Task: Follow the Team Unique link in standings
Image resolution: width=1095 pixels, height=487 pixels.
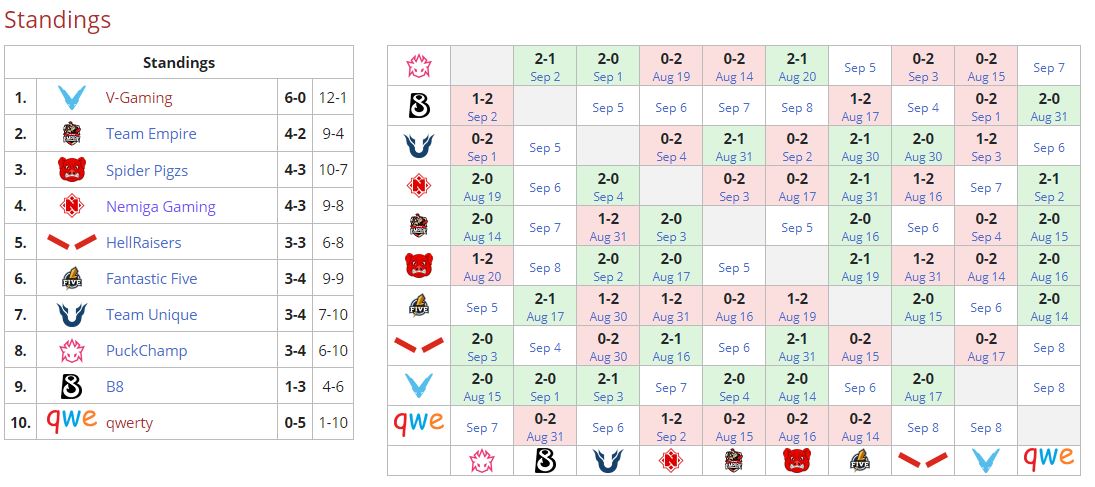Action: point(151,314)
